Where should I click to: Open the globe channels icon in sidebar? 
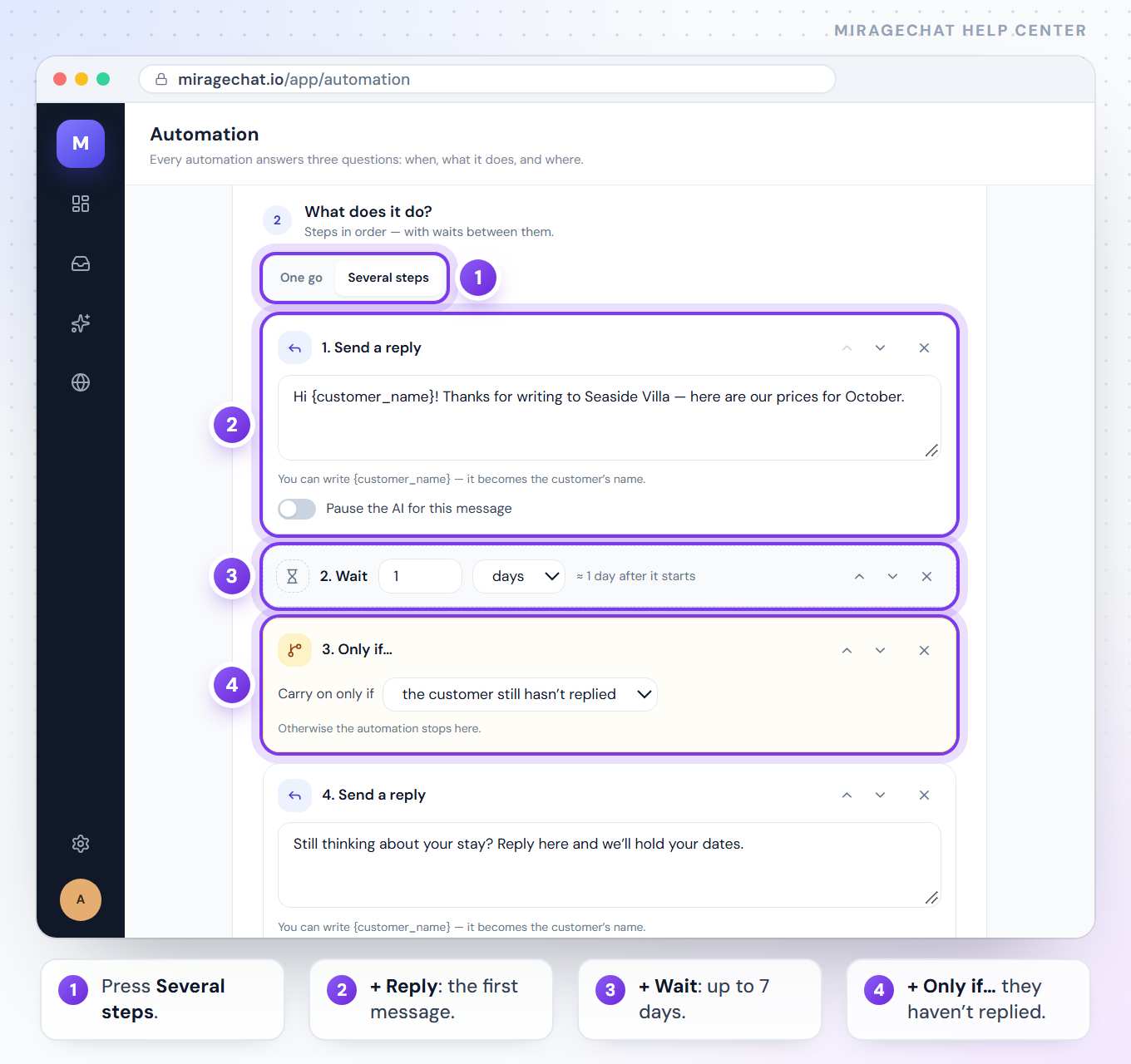(x=81, y=382)
